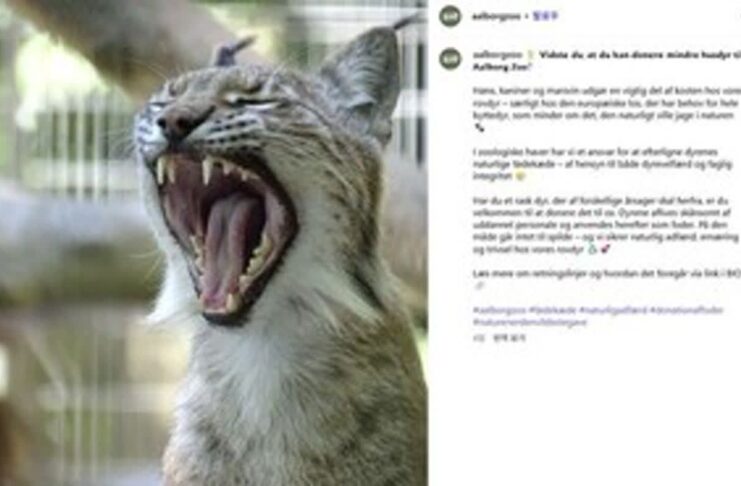Open the #fødekæde hashtag

pos(552,310)
